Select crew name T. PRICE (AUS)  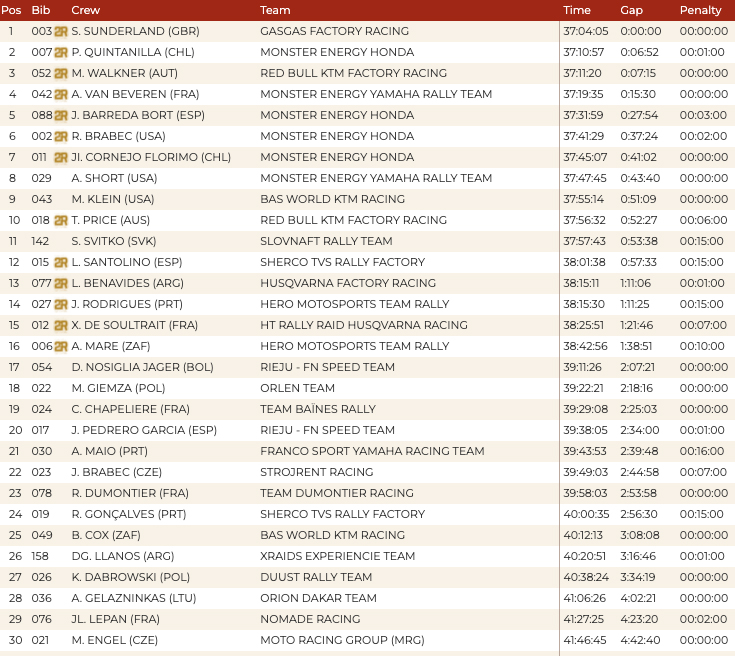[x=111, y=220]
